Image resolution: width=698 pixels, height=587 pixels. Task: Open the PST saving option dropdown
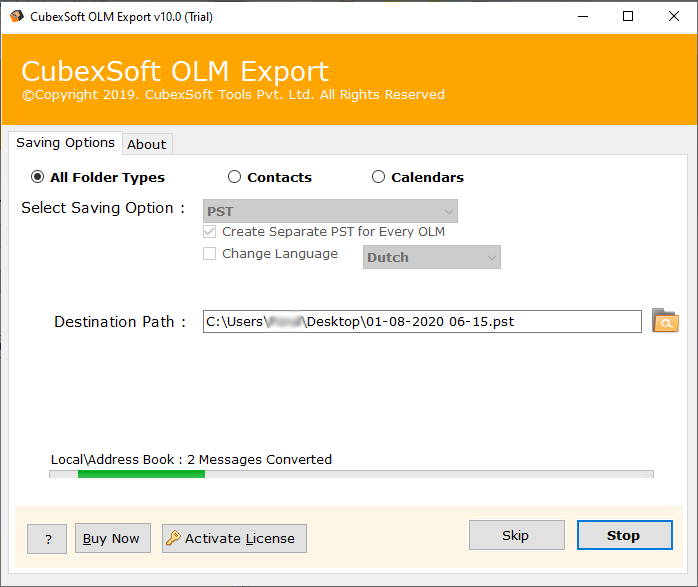coord(330,211)
